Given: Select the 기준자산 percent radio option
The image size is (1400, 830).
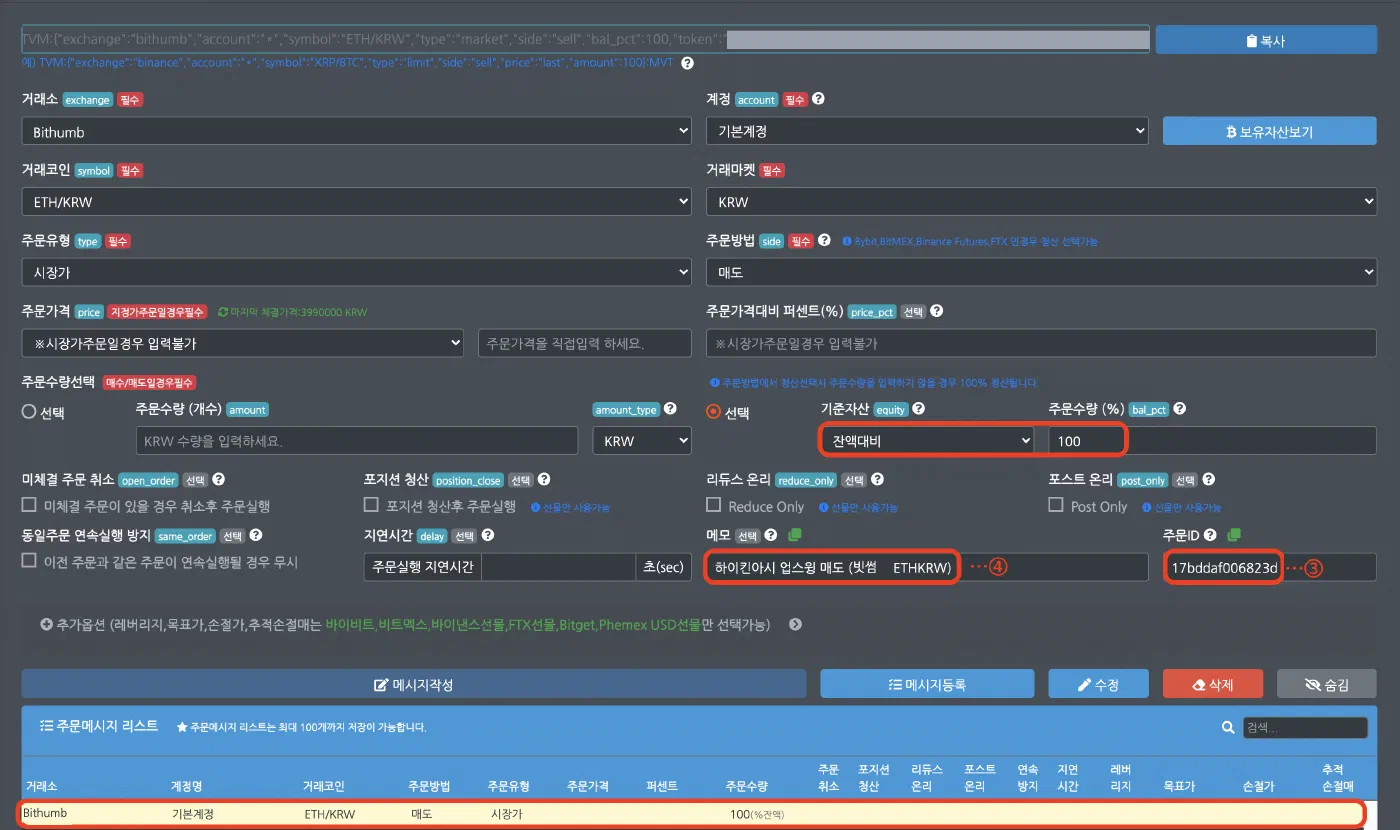Looking at the screenshot, I should 714,412.
